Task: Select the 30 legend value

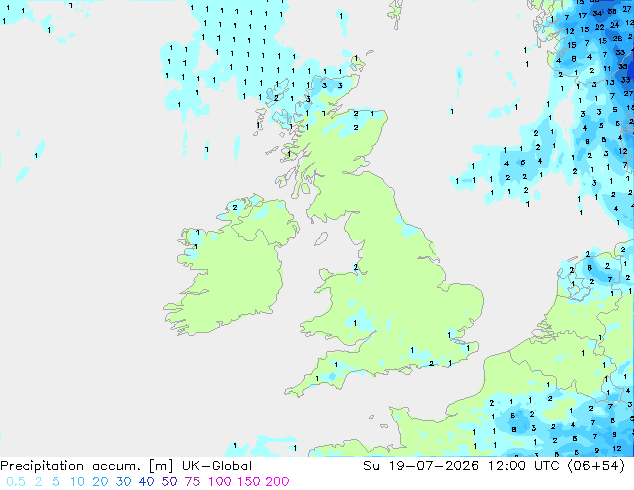Action: (x=123, y=482)
